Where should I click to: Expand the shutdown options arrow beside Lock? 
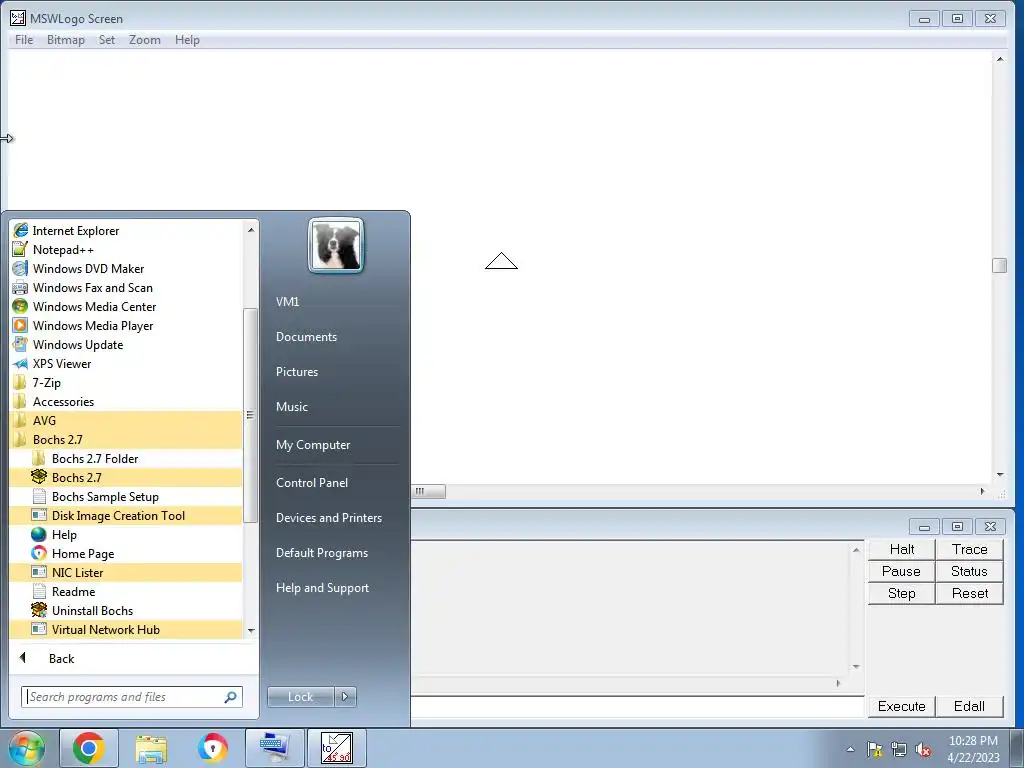[x=345, y=697]
